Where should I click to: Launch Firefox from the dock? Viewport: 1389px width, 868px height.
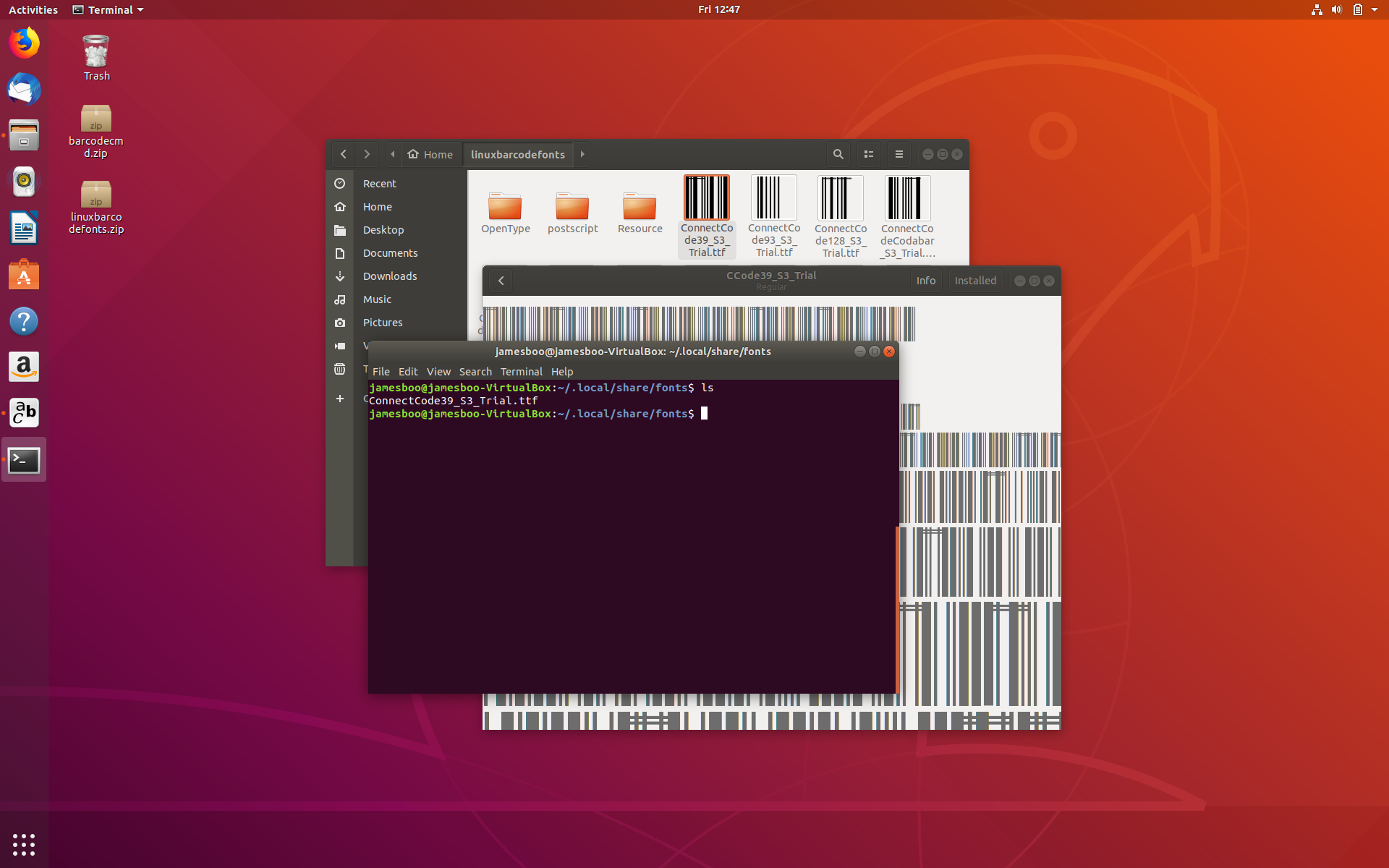(24, 43)
